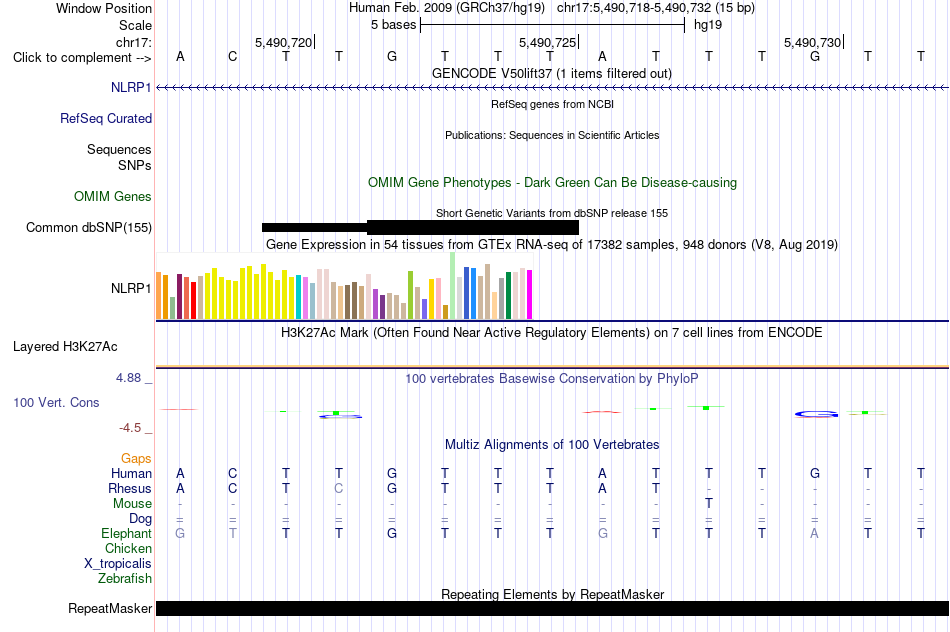Click 'Multiz Alignments of 100 Vertebrates' title
950x632 pixels.
[x=552, y=445]
